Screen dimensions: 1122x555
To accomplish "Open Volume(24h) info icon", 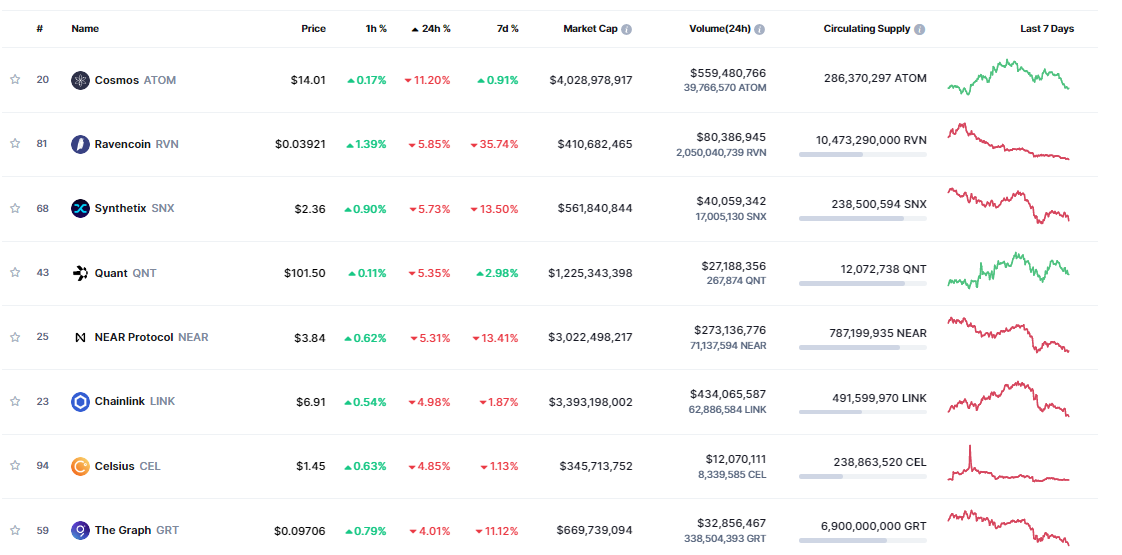I will click(759, 29).
